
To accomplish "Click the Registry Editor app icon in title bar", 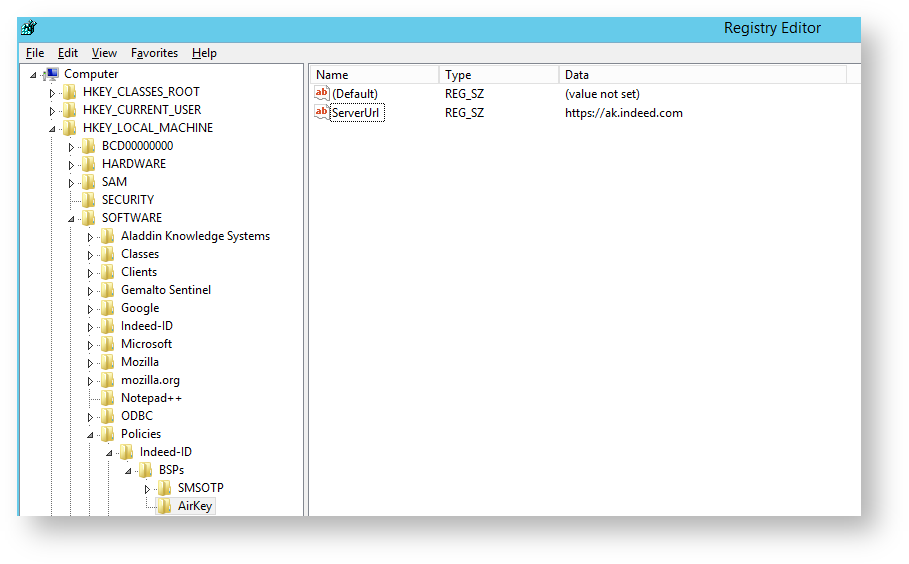I will 29,28.
